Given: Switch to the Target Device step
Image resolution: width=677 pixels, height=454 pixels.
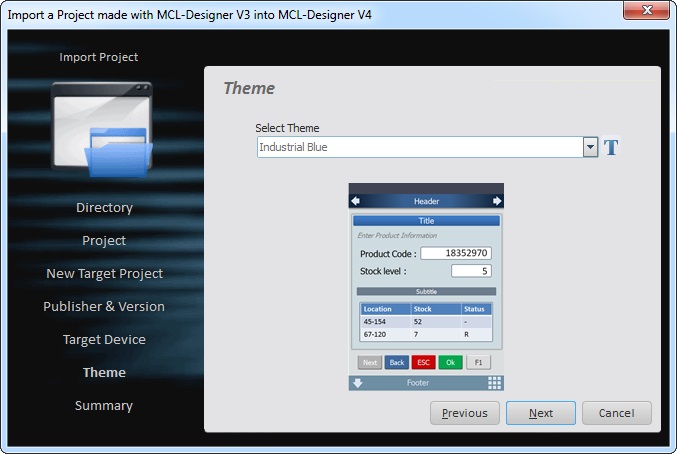Looking at the screenshot, I should click(104, 340).
